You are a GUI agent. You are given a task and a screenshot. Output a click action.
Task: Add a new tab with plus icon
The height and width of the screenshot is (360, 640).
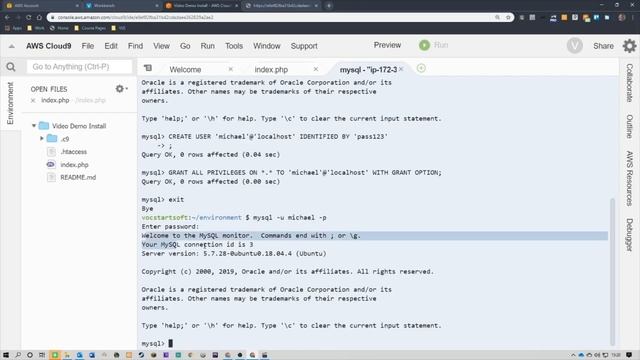[x=421, y=68]
